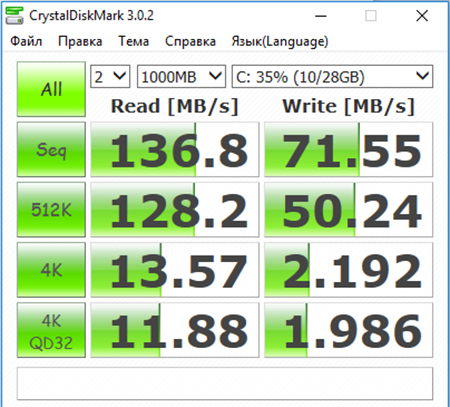Viewport: 450px width, 407px height.
Task: Select the Seq write result 71.55
Action: click(x=349, y=149)
